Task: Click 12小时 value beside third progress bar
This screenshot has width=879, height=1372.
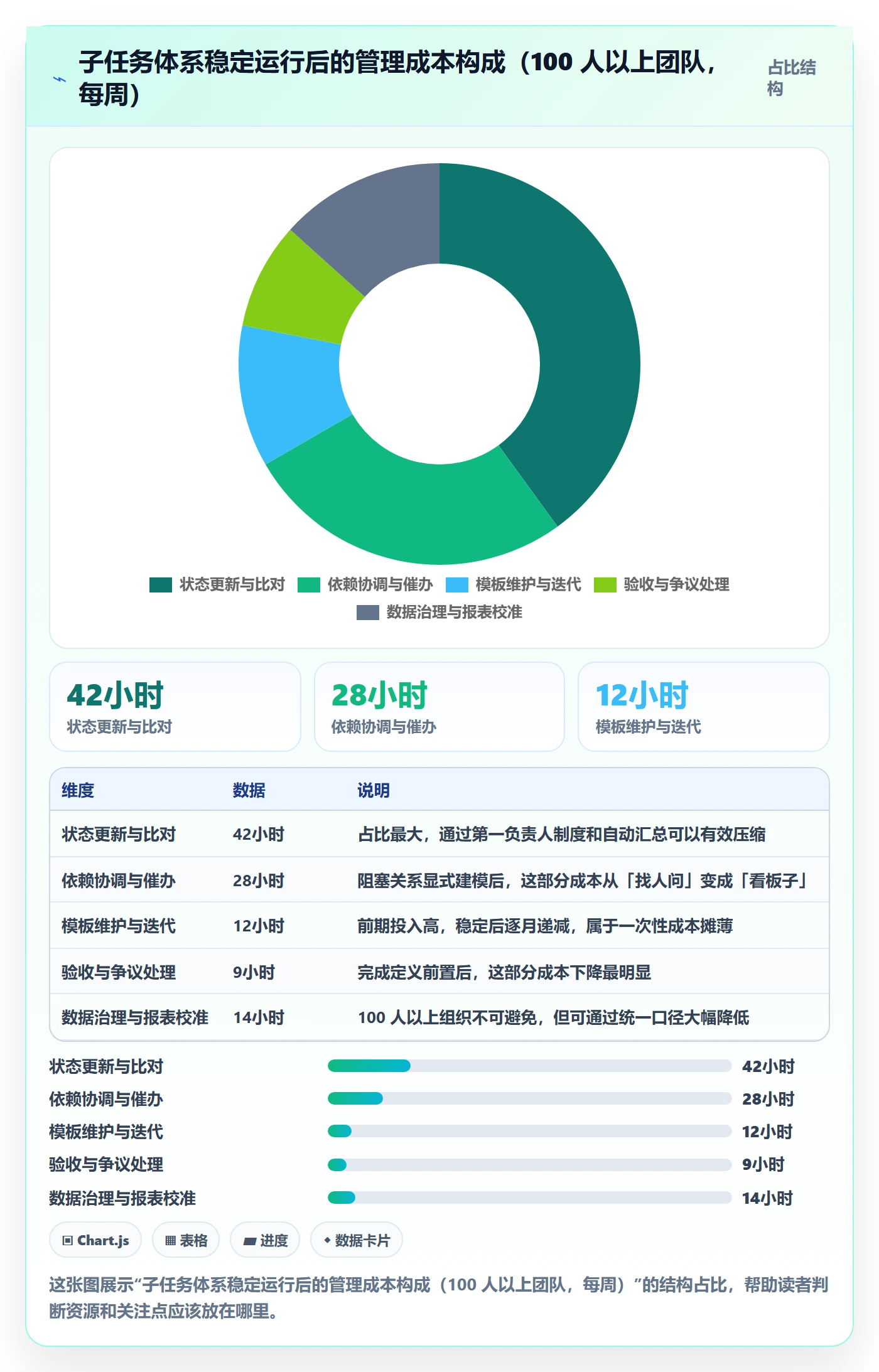Action: tap(767, 1132)
